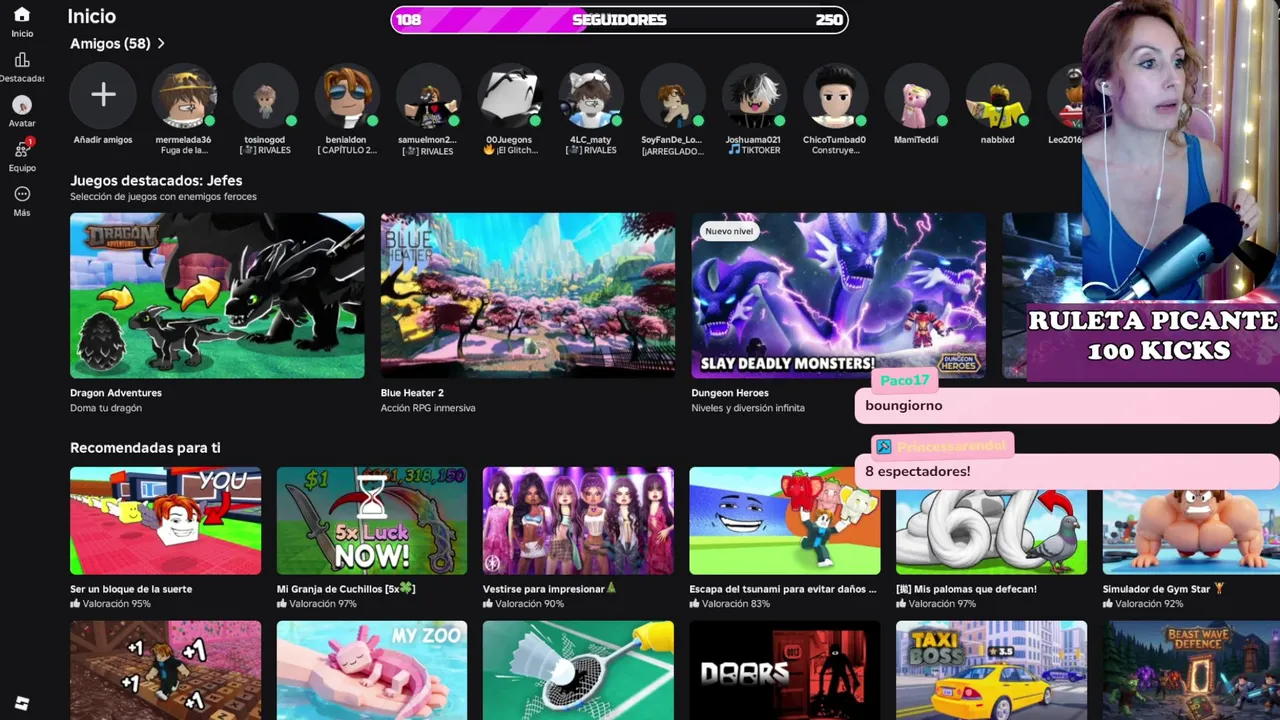
Task: Open friend avatar samuelmon2...
Action: pos(428,96)
